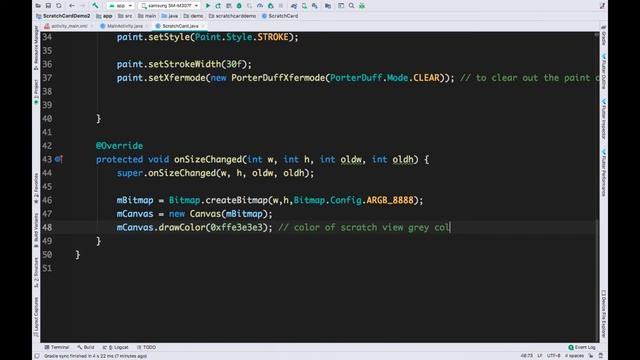Click the cursor position indicator in status bar
The width and height of the screenshot is (640, 360).
point(527,356)
